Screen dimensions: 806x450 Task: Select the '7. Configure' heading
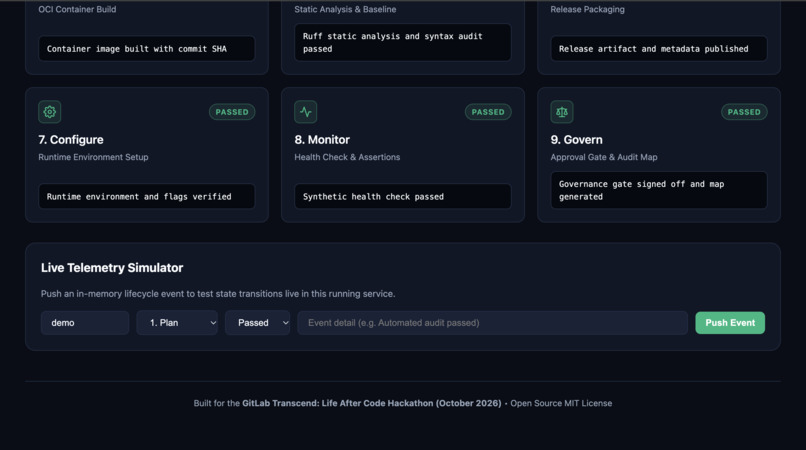point(70,140)
